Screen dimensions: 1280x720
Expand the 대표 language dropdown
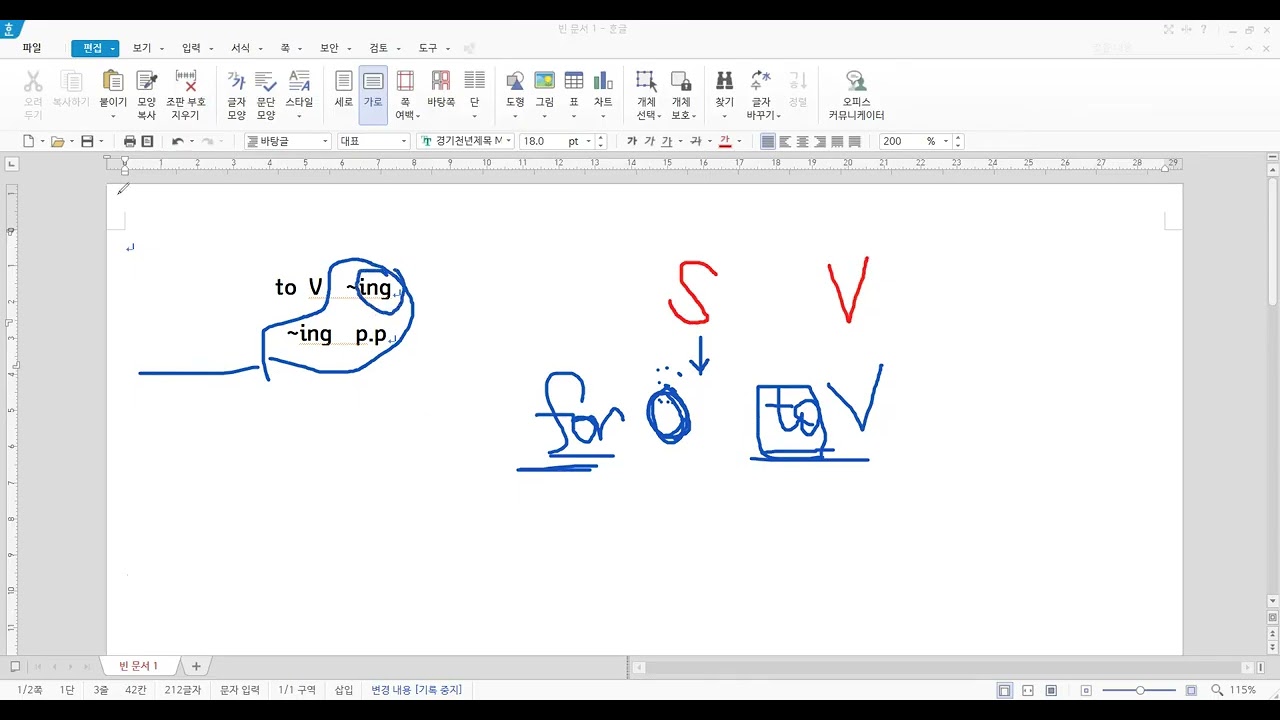(x=404, y=141)
